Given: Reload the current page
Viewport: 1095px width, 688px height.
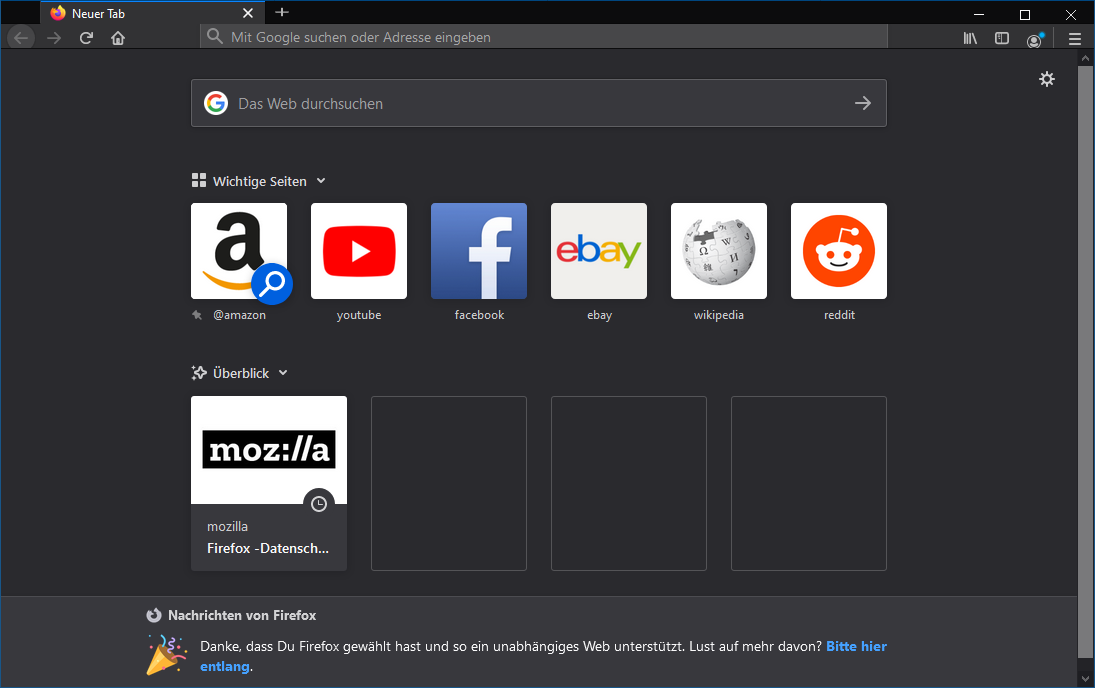Looking at the screenshot, I should click(x=86, y=38).
